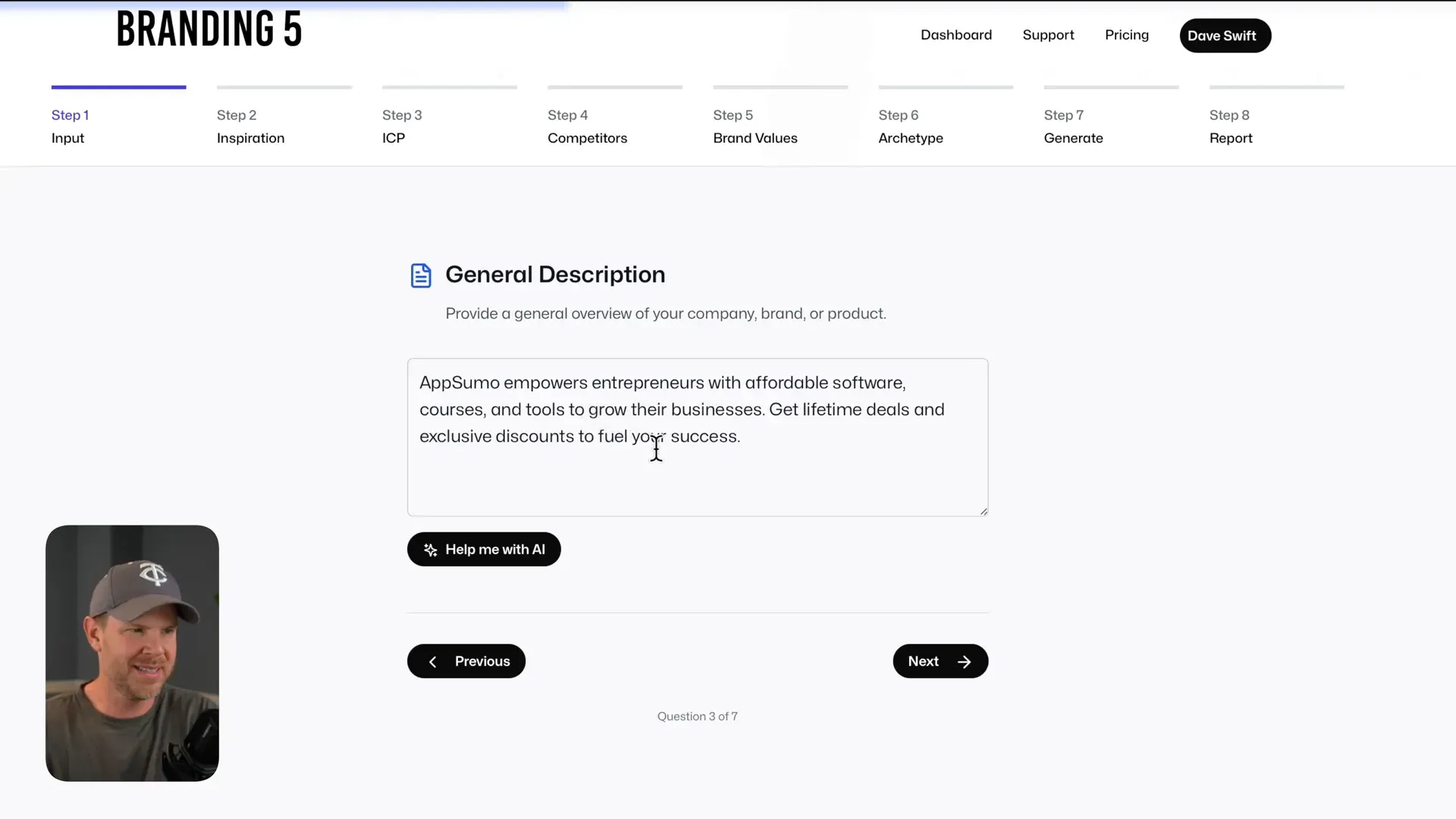Select Step 6 Archetype

pos(945,116)
